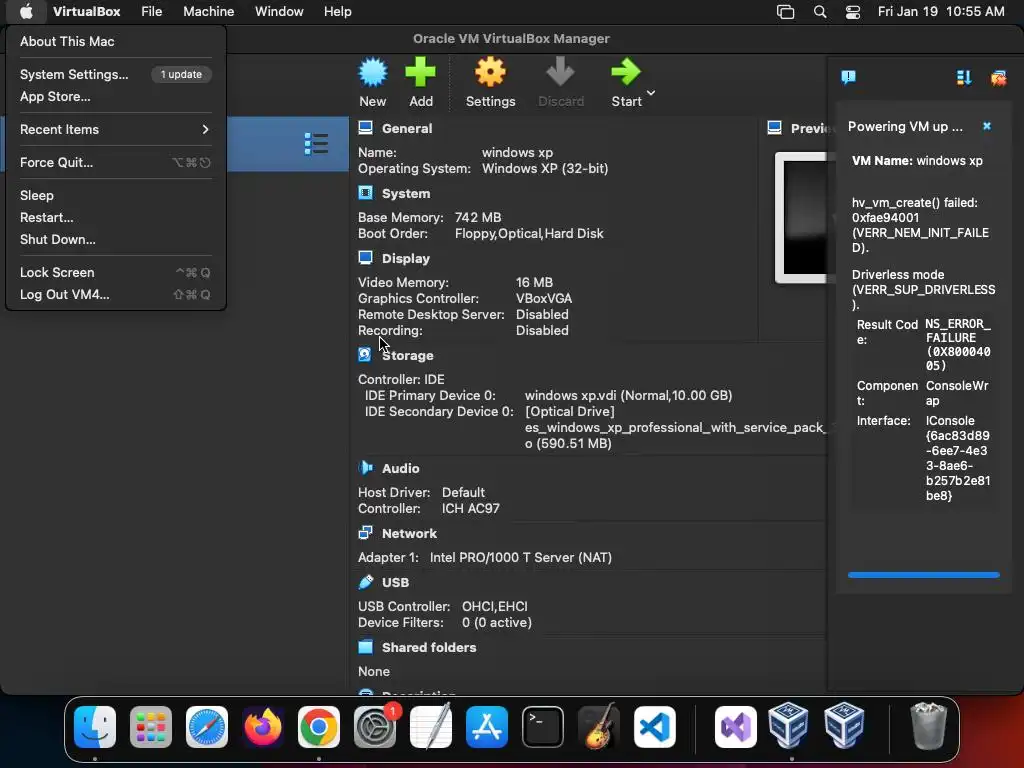Click the VM preview thumbnail
Screen dimensions: 1024x768
point(801,217)
